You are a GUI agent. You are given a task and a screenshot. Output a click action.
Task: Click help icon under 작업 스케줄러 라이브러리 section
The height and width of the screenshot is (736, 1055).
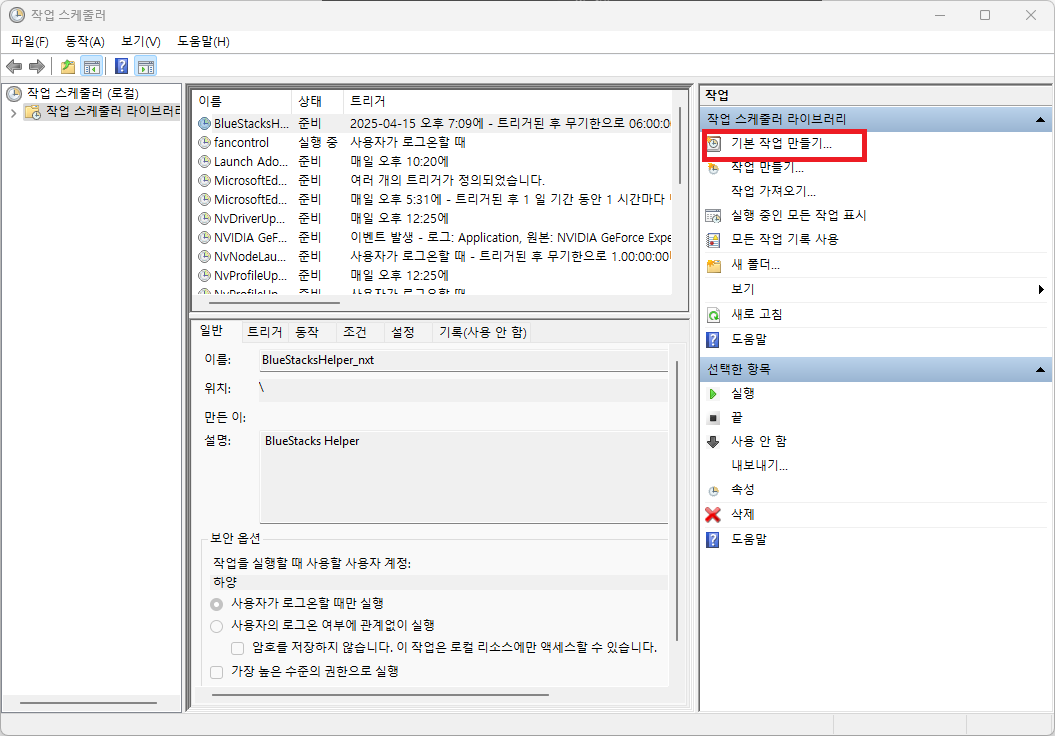[x=713, y=340]
